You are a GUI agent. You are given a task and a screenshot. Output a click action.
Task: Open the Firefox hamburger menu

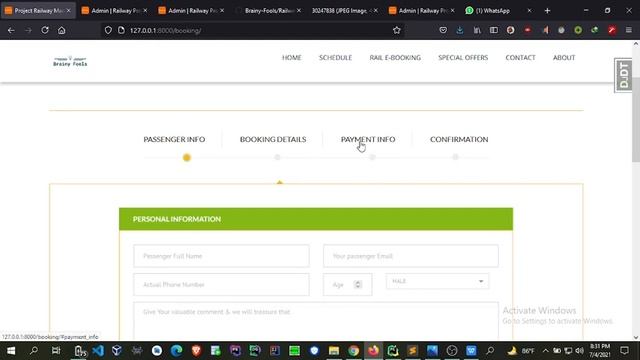click(x=629, y=30)
